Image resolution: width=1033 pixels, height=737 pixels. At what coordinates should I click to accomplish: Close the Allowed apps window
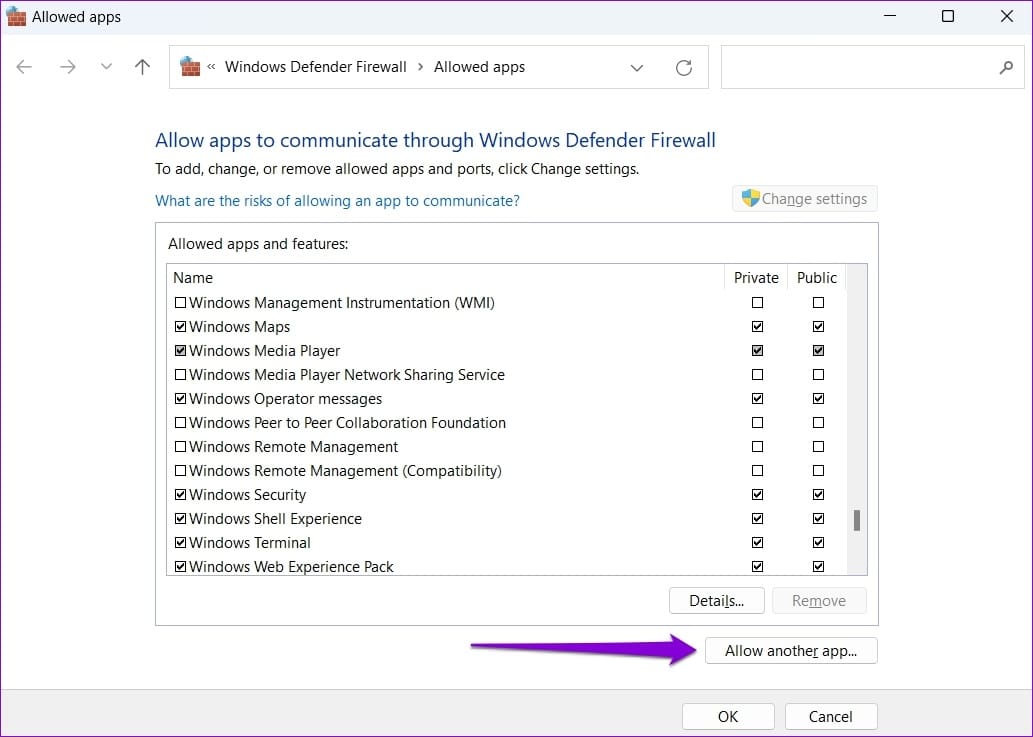pos(1007,16)
